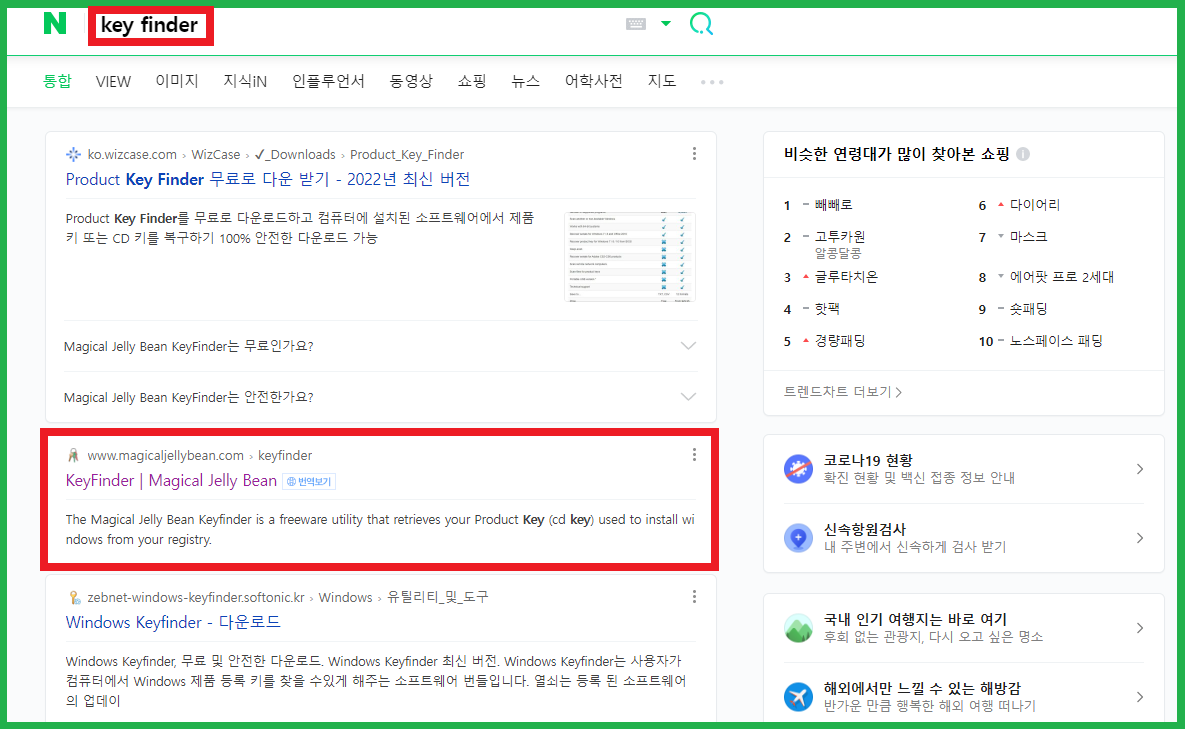Open options menu for Magical Jelly Bean result
This screenshot has height=729, width=1185.
[x=694, y=455]
